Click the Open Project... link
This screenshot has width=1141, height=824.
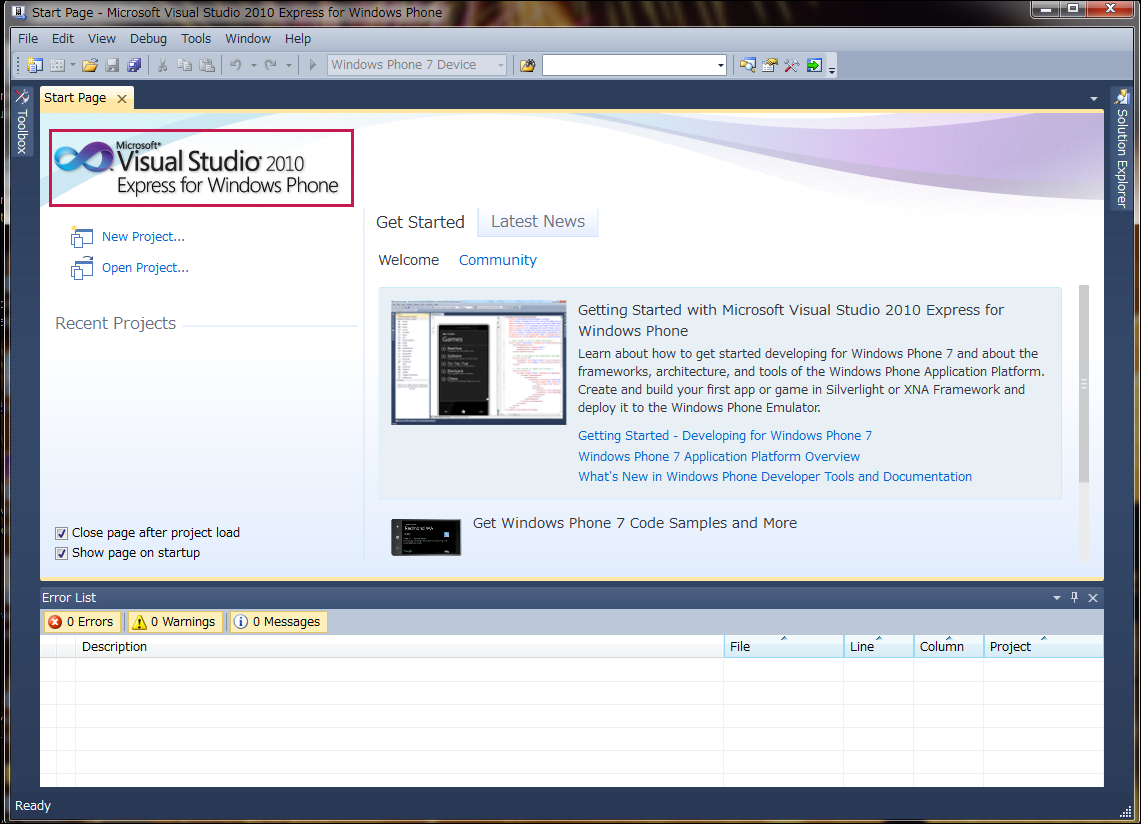tap(145, 268)
